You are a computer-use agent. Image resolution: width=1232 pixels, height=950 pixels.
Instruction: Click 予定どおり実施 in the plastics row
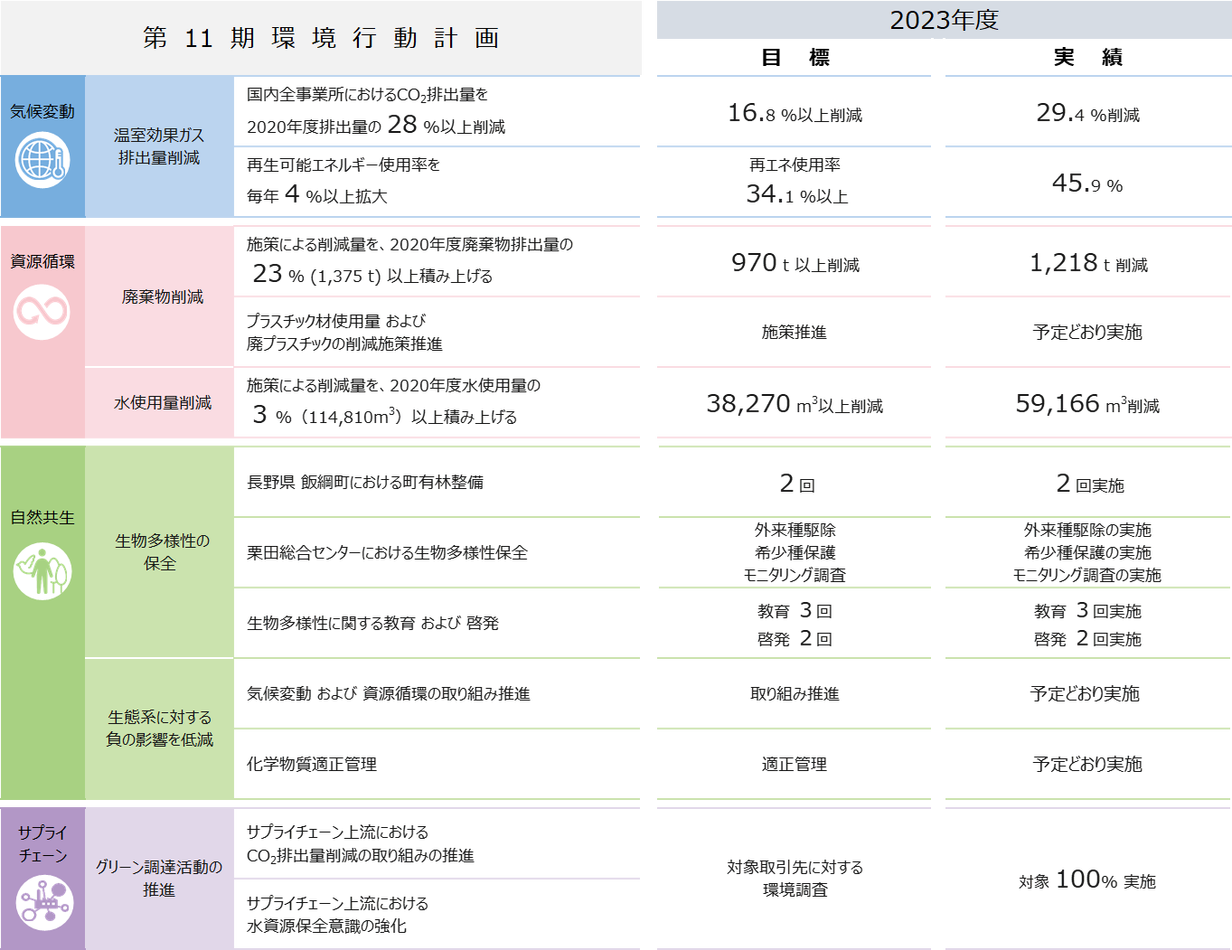[x=1088, y=333]
